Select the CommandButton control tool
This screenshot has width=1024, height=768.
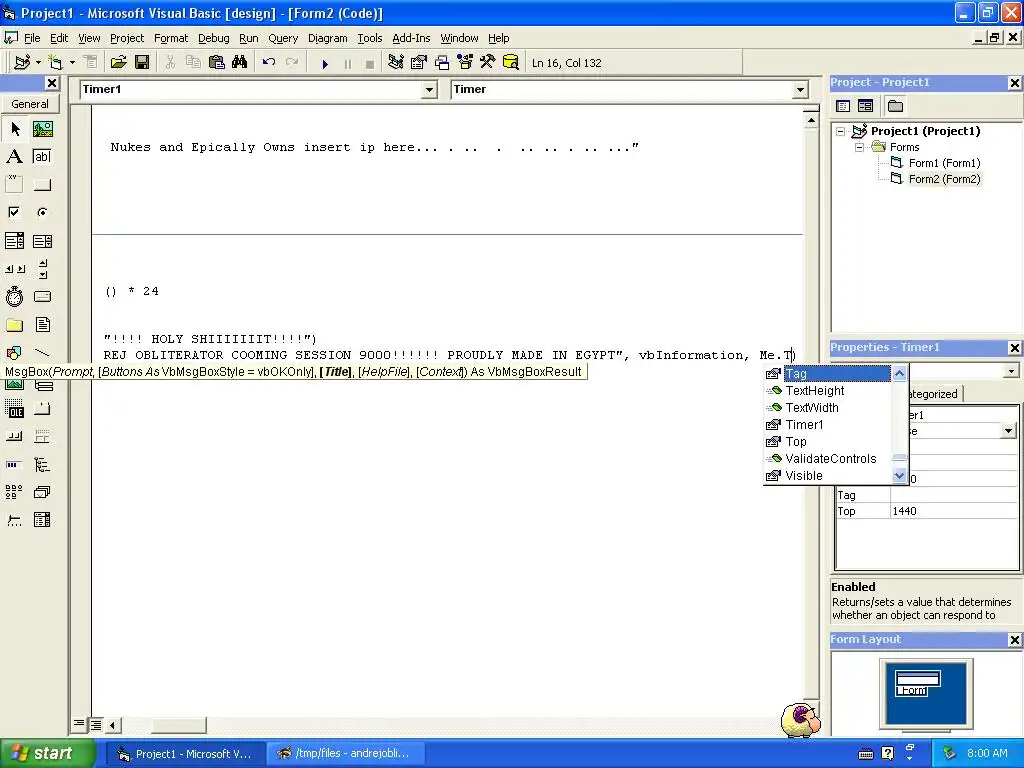click(42, 185)
